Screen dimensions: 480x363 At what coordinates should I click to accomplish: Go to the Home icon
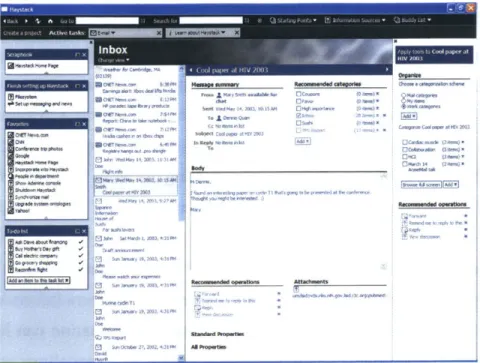tap(50, 21)
